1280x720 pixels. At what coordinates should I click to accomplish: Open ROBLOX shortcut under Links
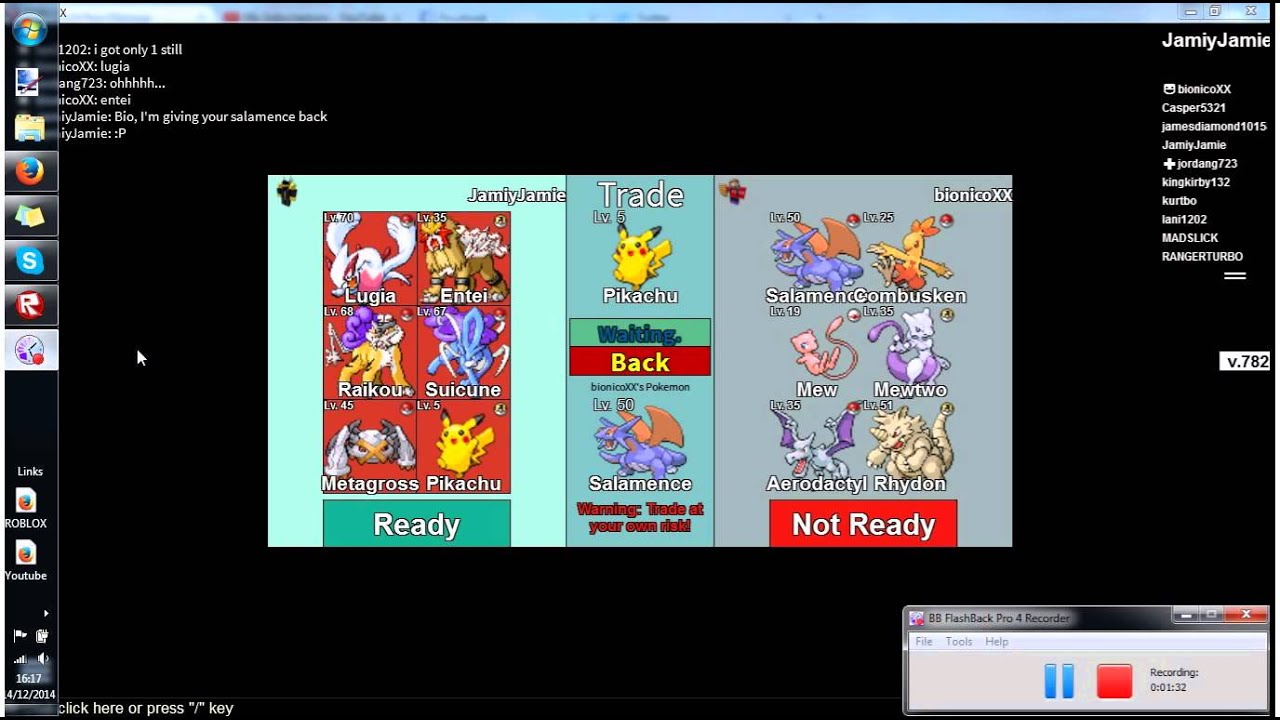tap(26, 508)
